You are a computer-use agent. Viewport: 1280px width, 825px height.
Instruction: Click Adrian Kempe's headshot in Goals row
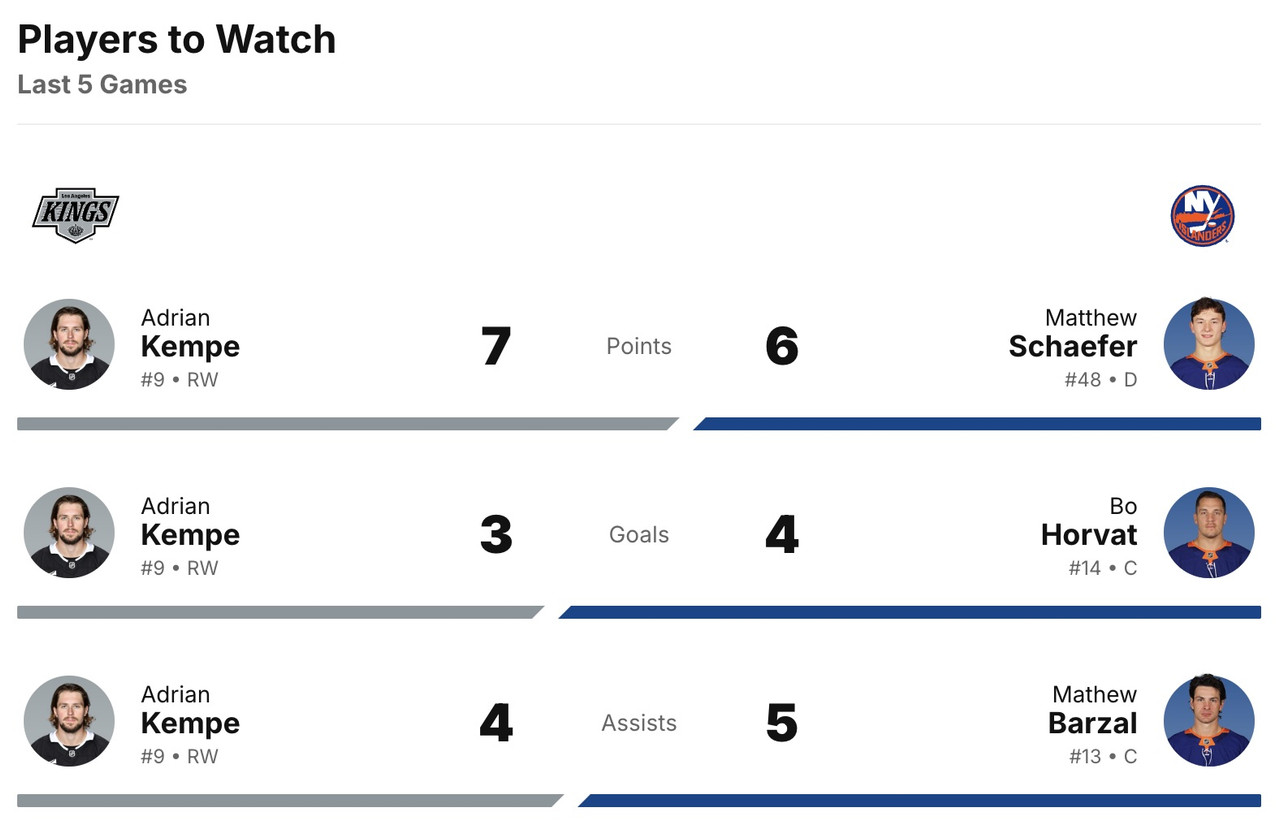coord(69,532)
